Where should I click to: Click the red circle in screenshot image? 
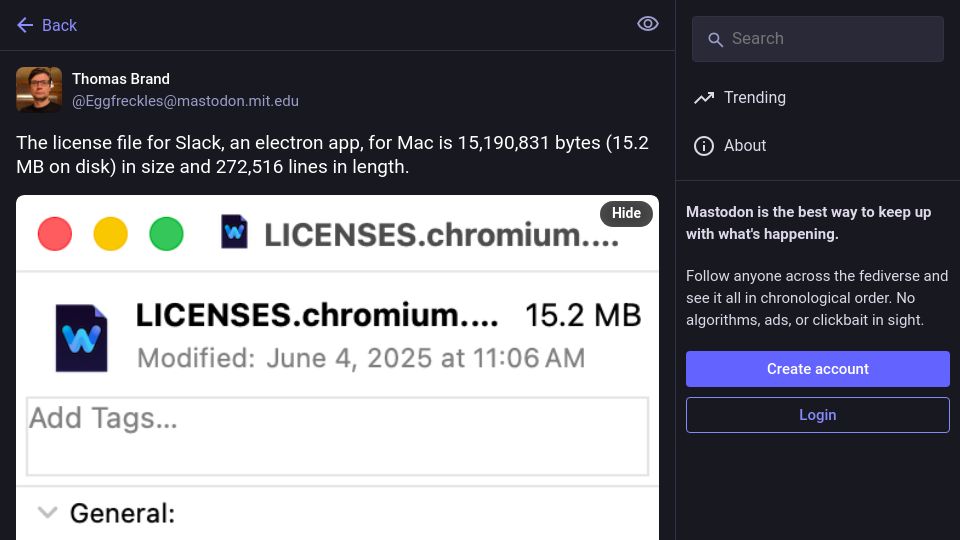point(54,234)
